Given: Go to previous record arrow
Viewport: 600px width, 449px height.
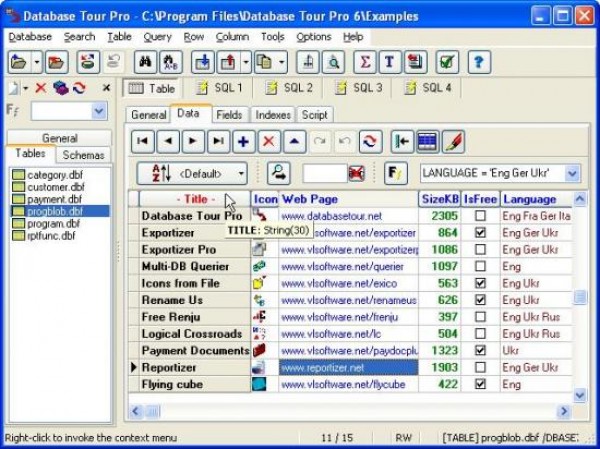Looking at the screenshot, I should point(168,142).
